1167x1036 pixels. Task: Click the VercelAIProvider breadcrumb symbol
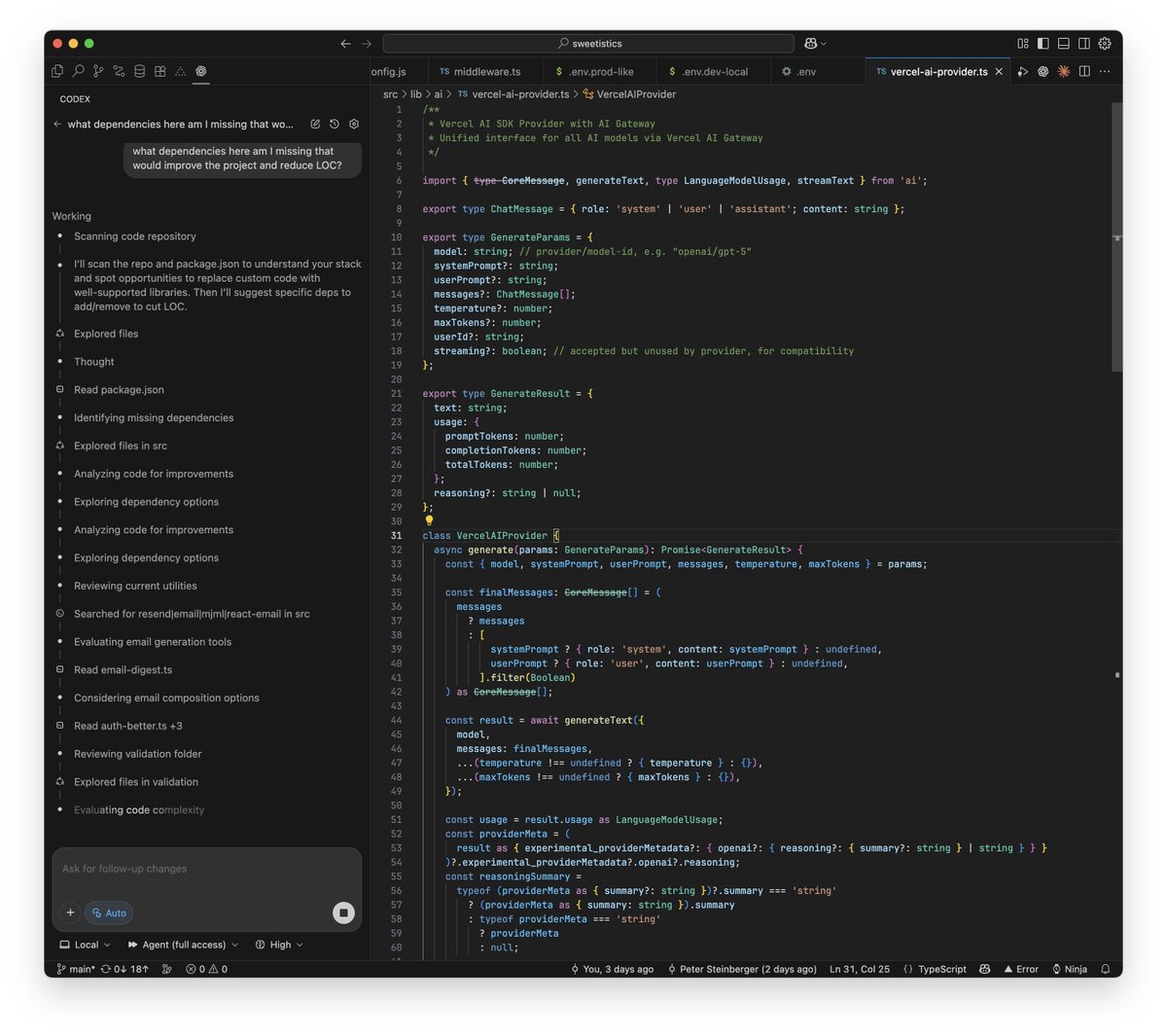pos(636,94)
